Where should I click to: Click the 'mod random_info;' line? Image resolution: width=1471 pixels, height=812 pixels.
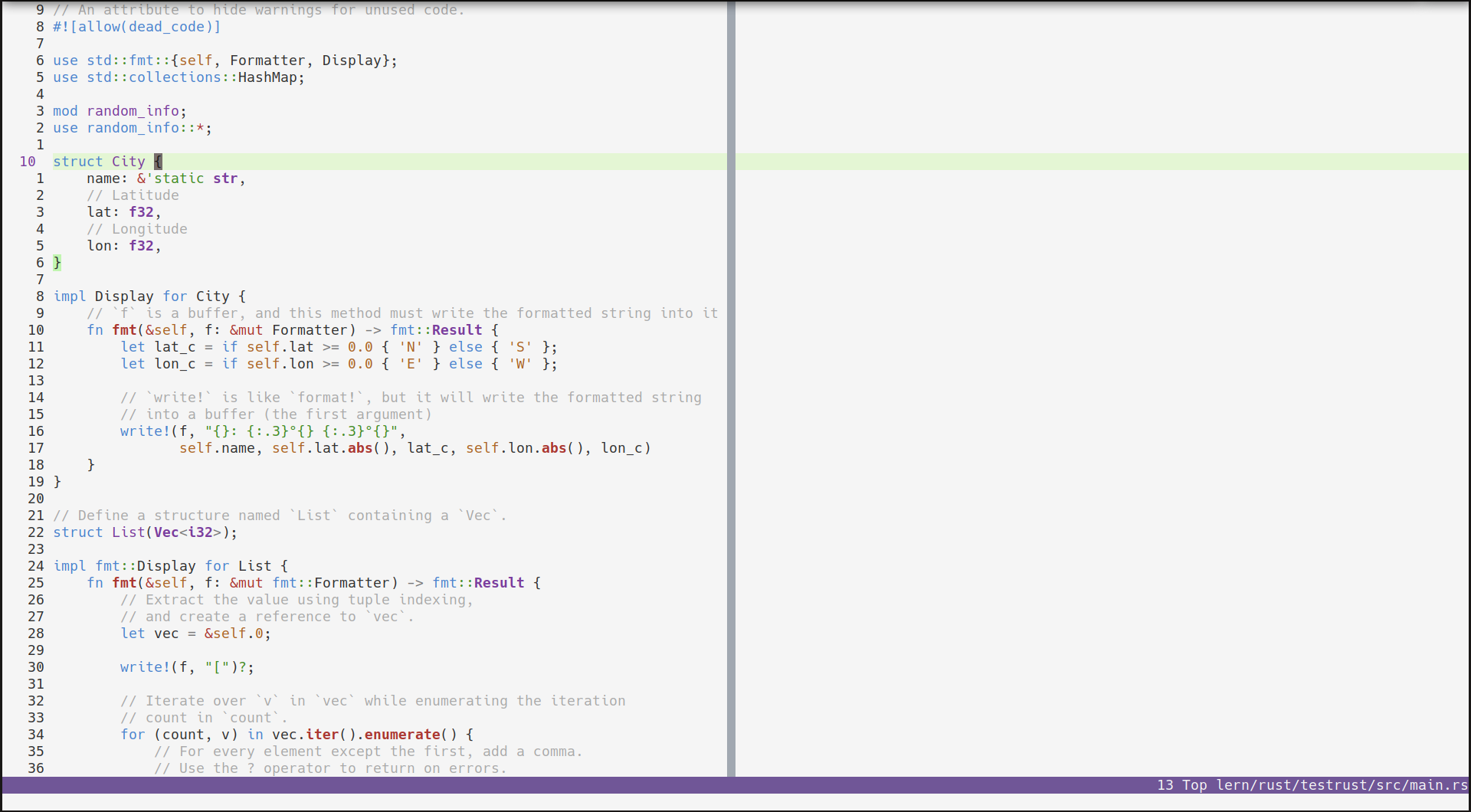120,111
